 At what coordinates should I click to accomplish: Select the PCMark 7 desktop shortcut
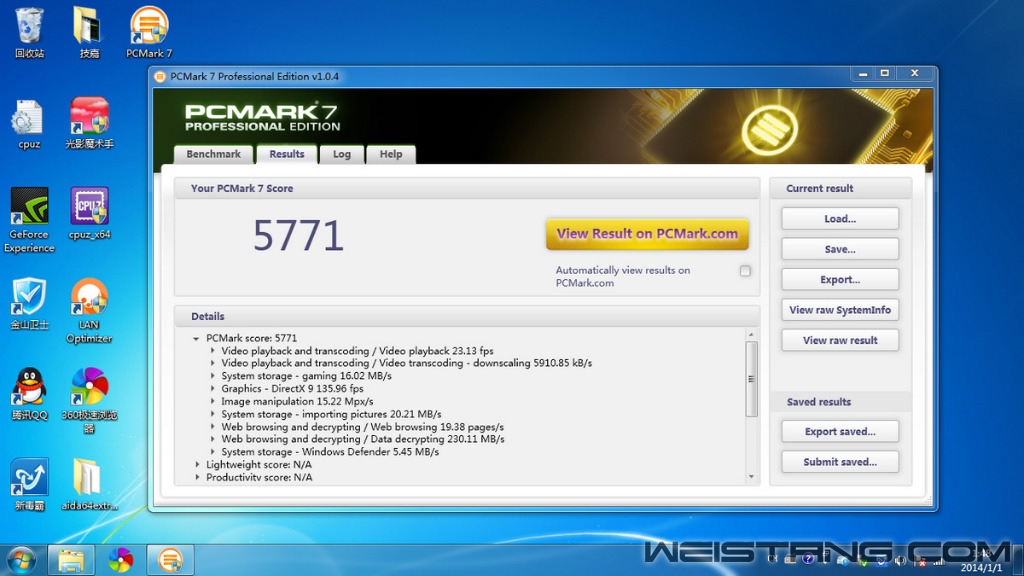click(149, 31)
